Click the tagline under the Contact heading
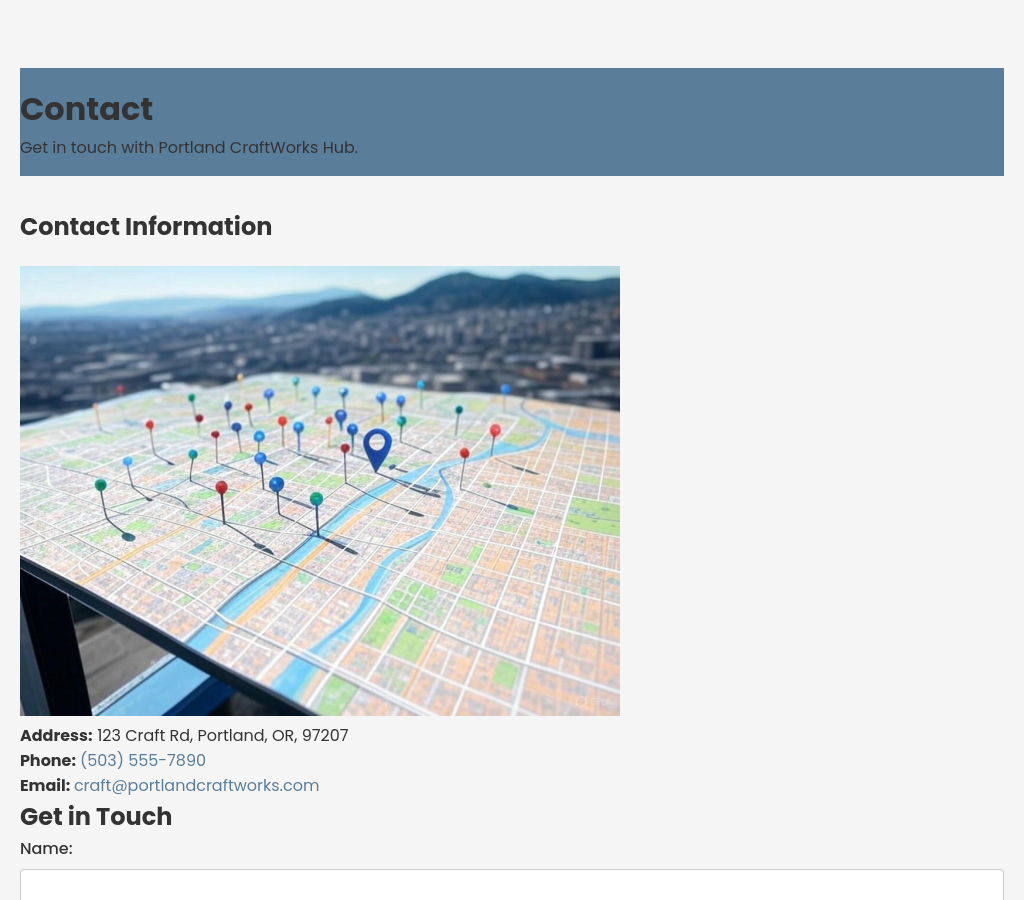Image resolution: width=1024 pixels, height=900 pixels. coord(189,147)
